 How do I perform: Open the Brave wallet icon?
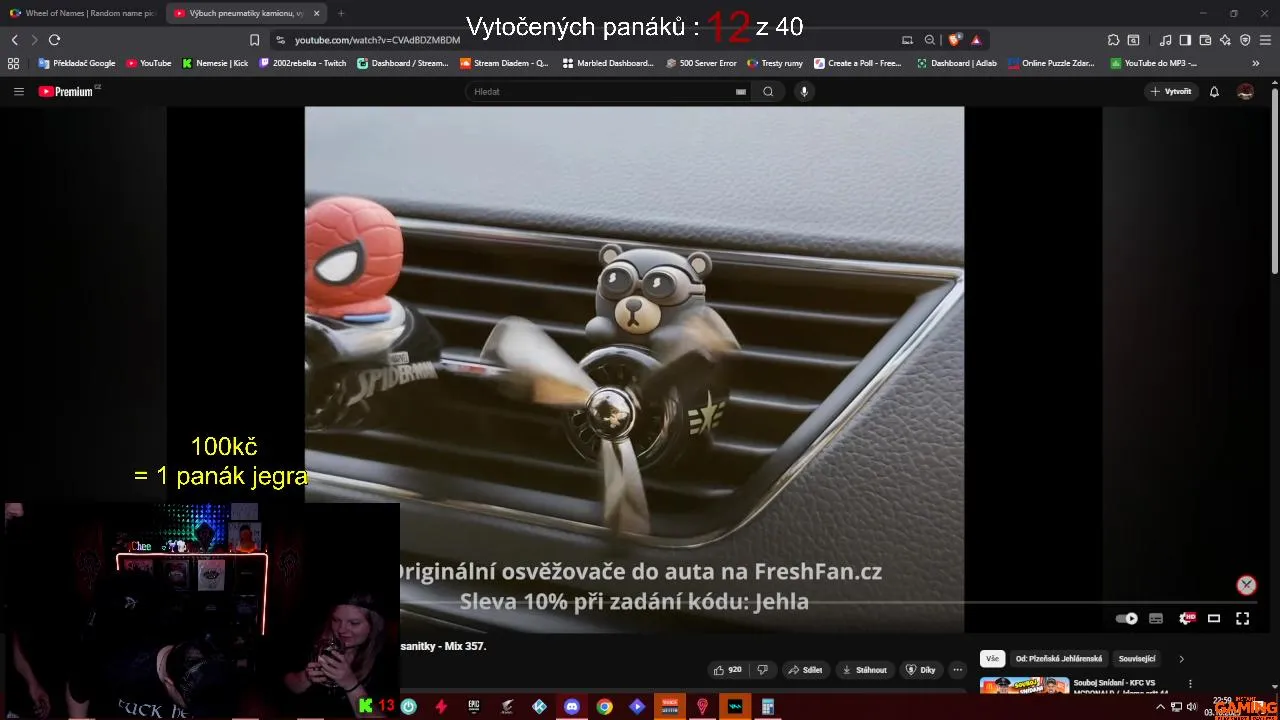click(1205, 40)
